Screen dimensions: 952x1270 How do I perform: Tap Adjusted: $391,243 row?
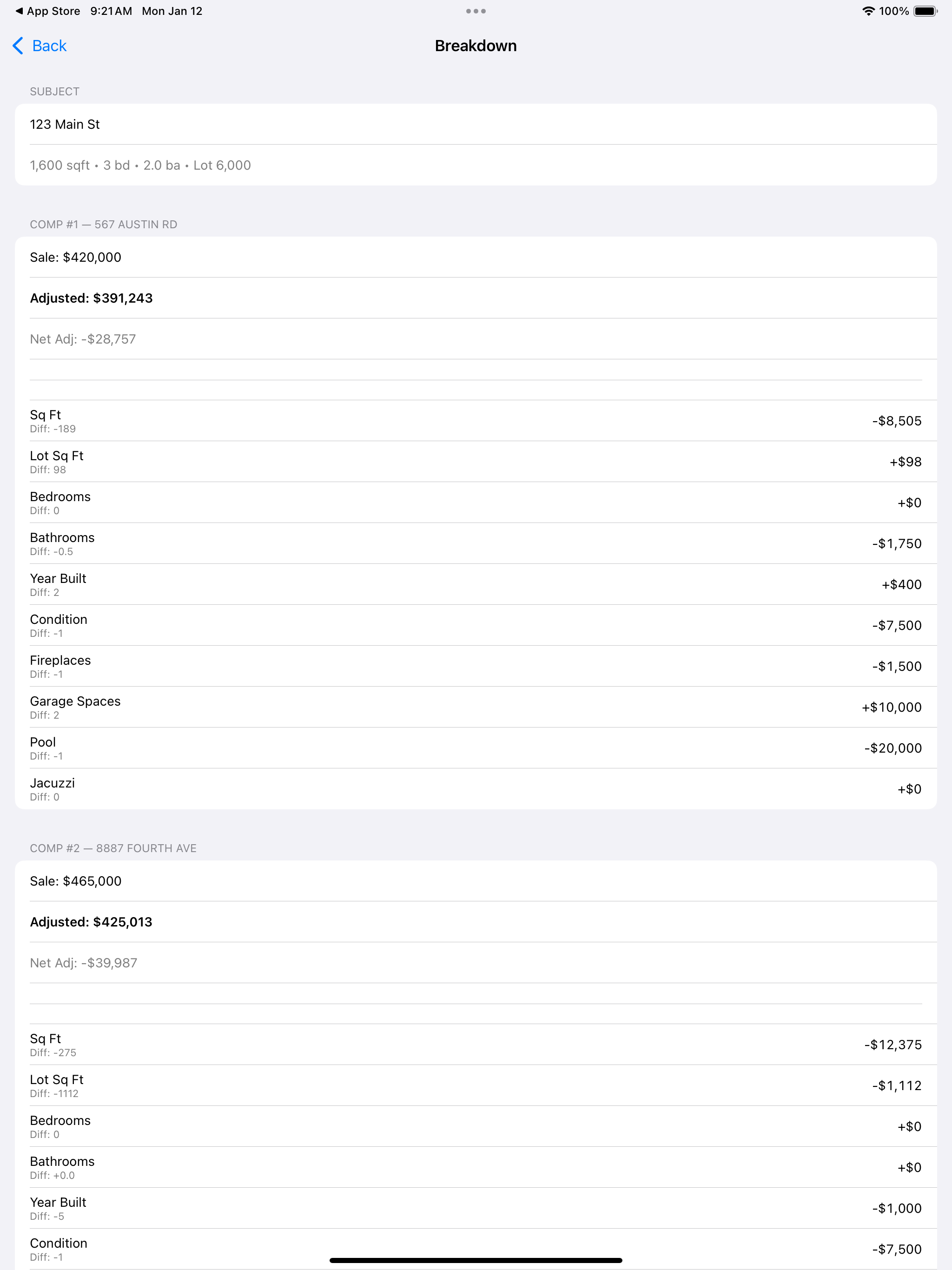476,298
